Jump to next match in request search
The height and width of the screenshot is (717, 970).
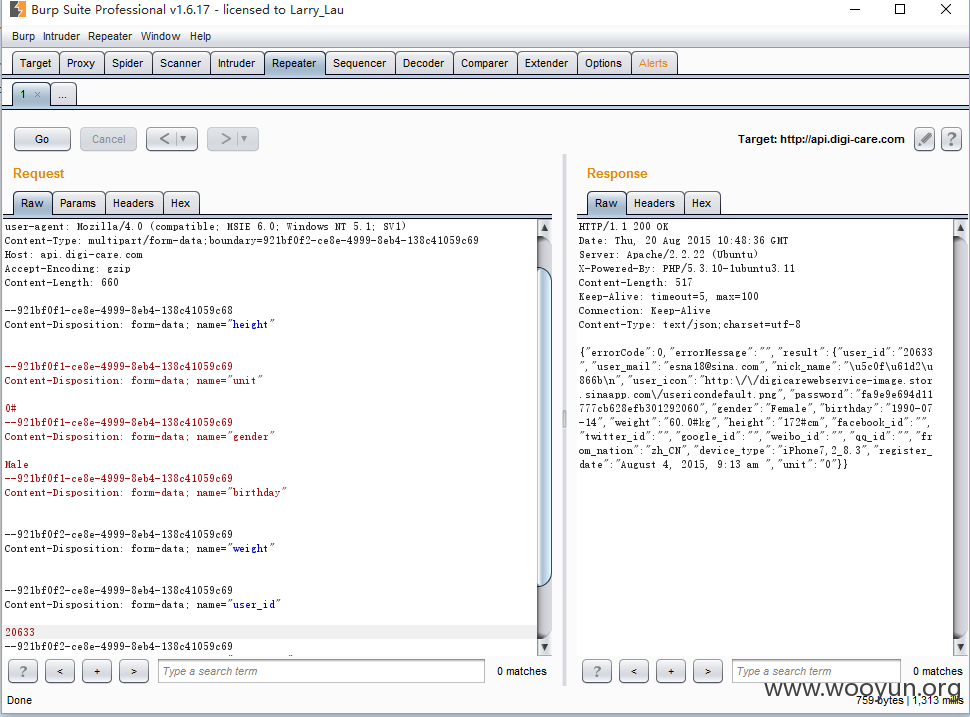pos(134,671)
